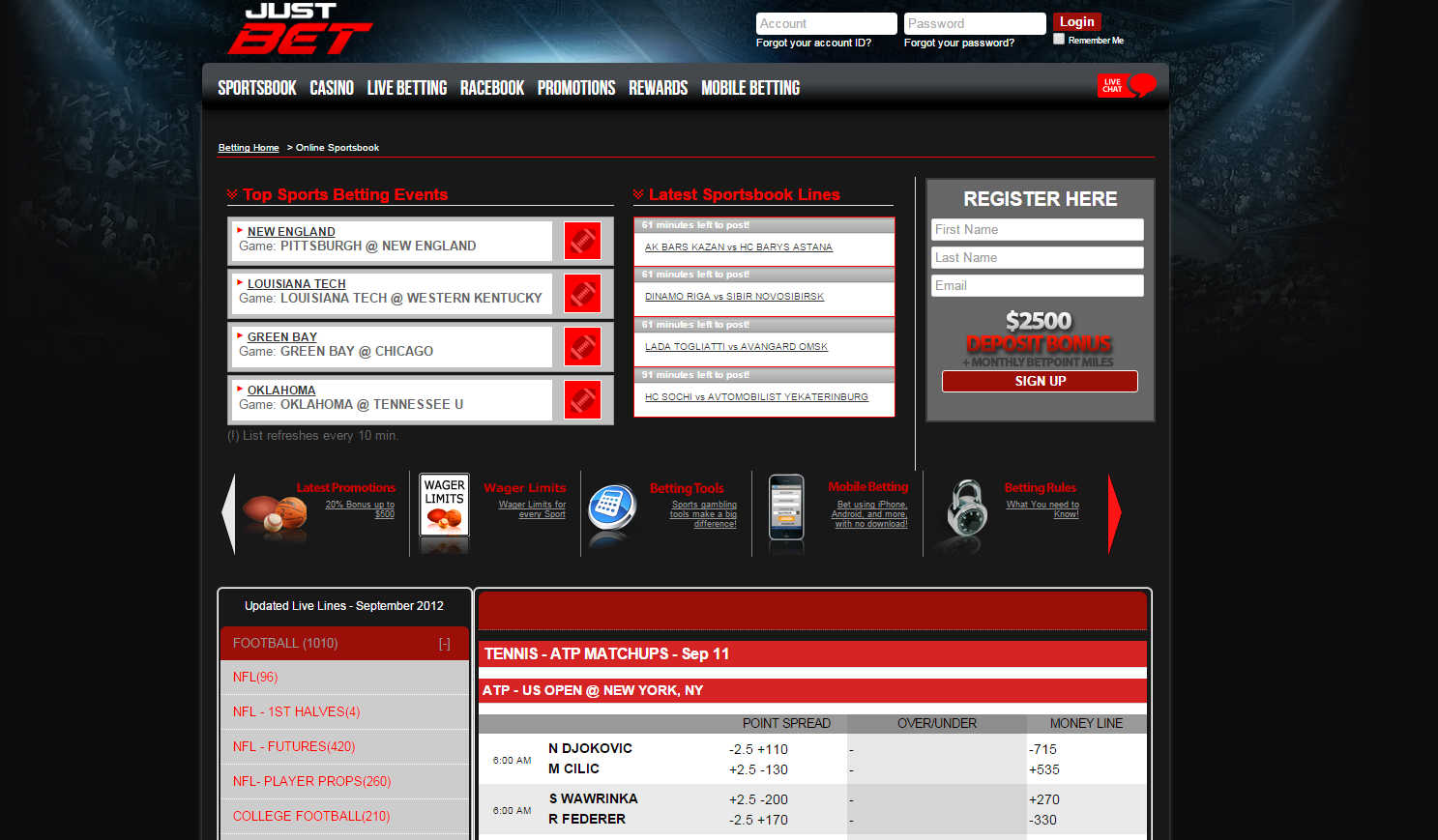Click S Wawrinka point spread +2.5 -200
Image resolution: width=1438 pixels, height=840 pixels.
(758, 799)
